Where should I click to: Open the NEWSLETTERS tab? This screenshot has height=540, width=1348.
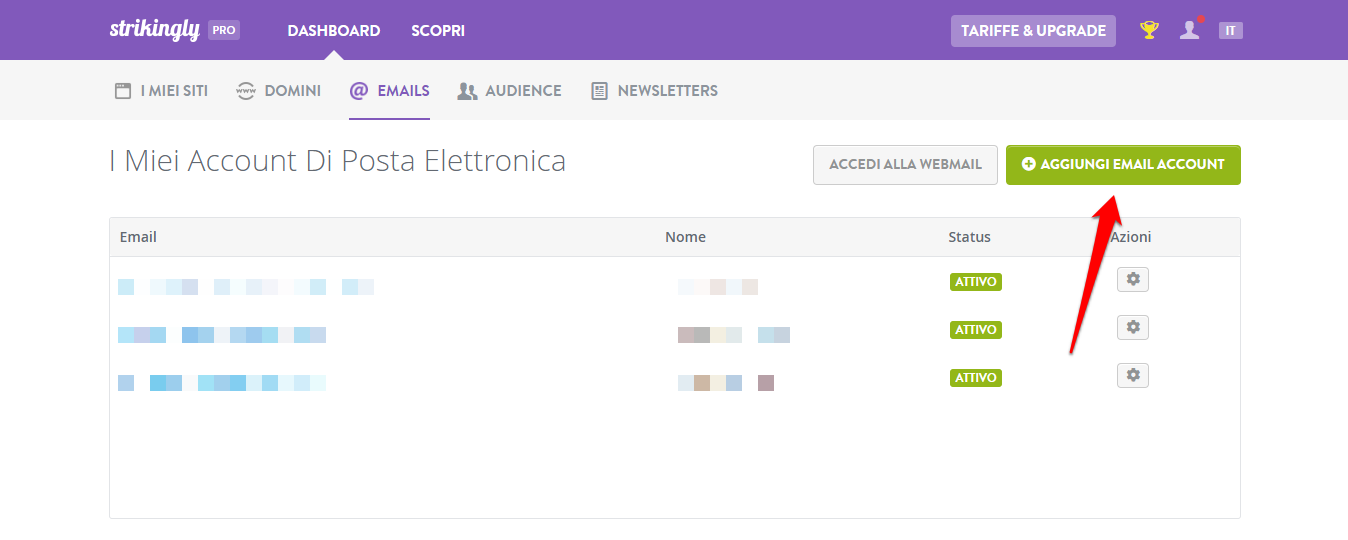[654, 91]
